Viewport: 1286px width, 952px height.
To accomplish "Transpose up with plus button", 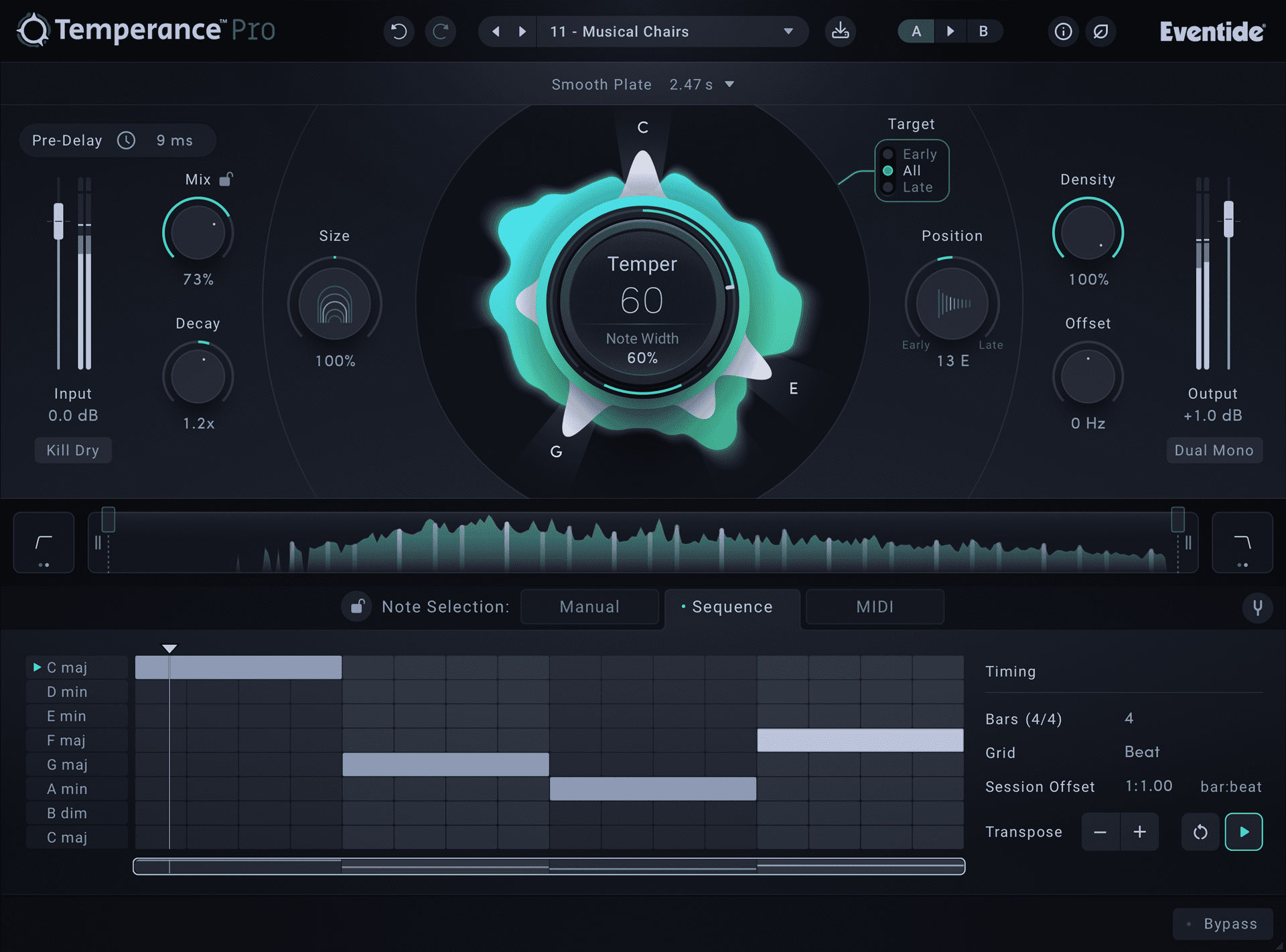I will point(1139,831).
